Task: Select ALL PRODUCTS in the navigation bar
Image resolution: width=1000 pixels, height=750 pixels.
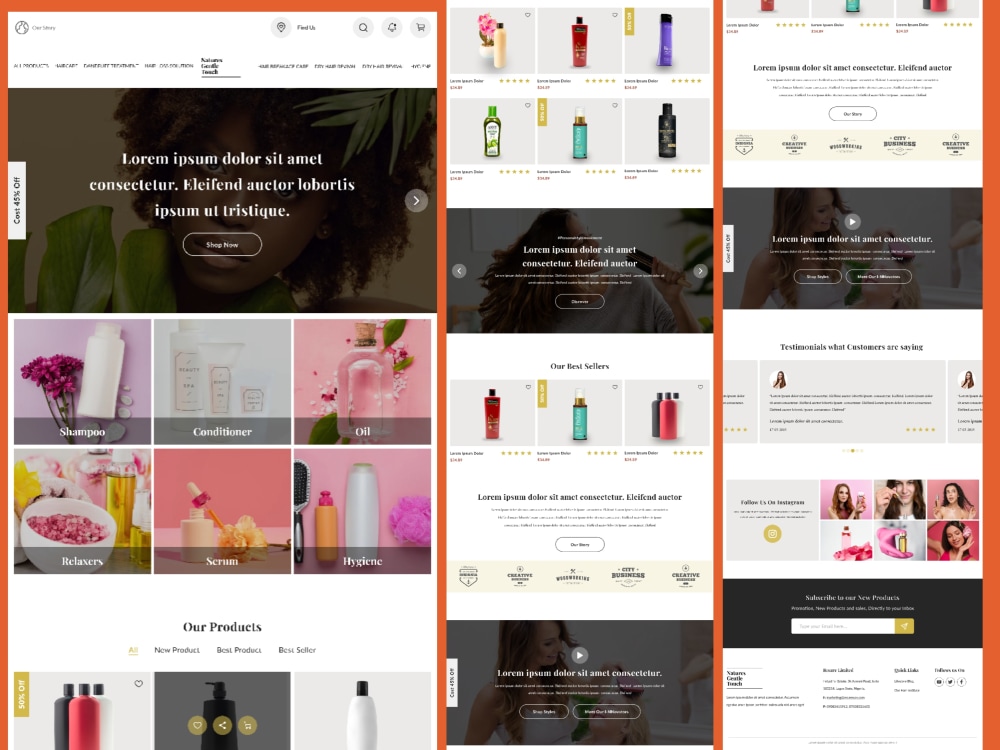Action: pos(31,66)
